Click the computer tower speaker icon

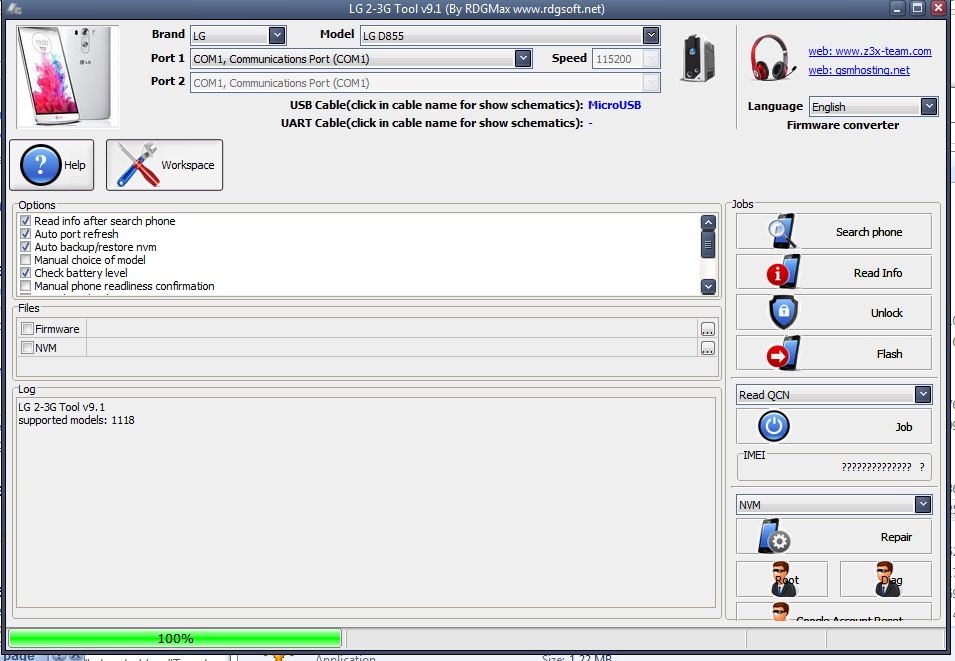(x=697, y=58)
